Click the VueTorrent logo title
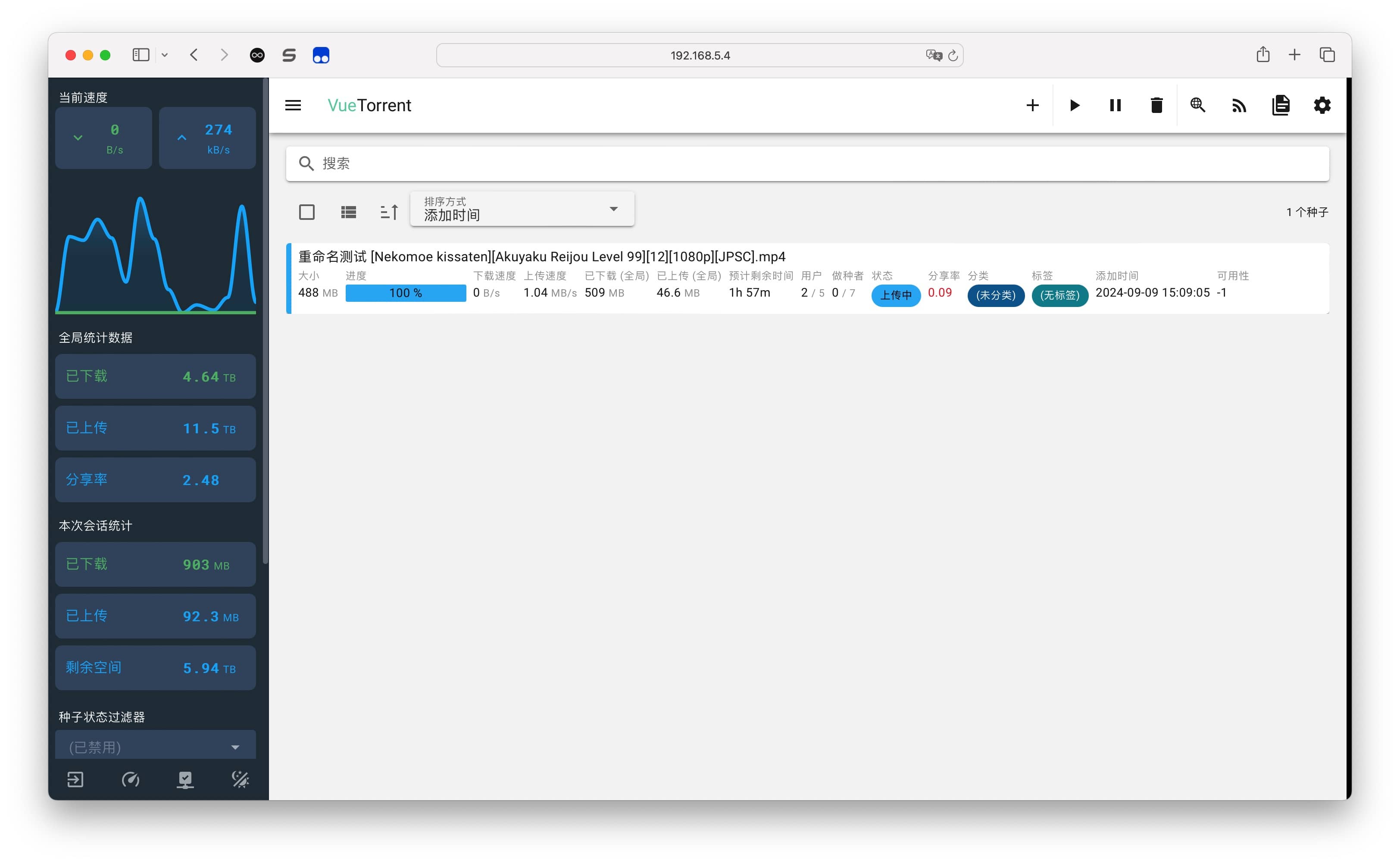This screenshot has width=1400, height=864. pos(369,105)
